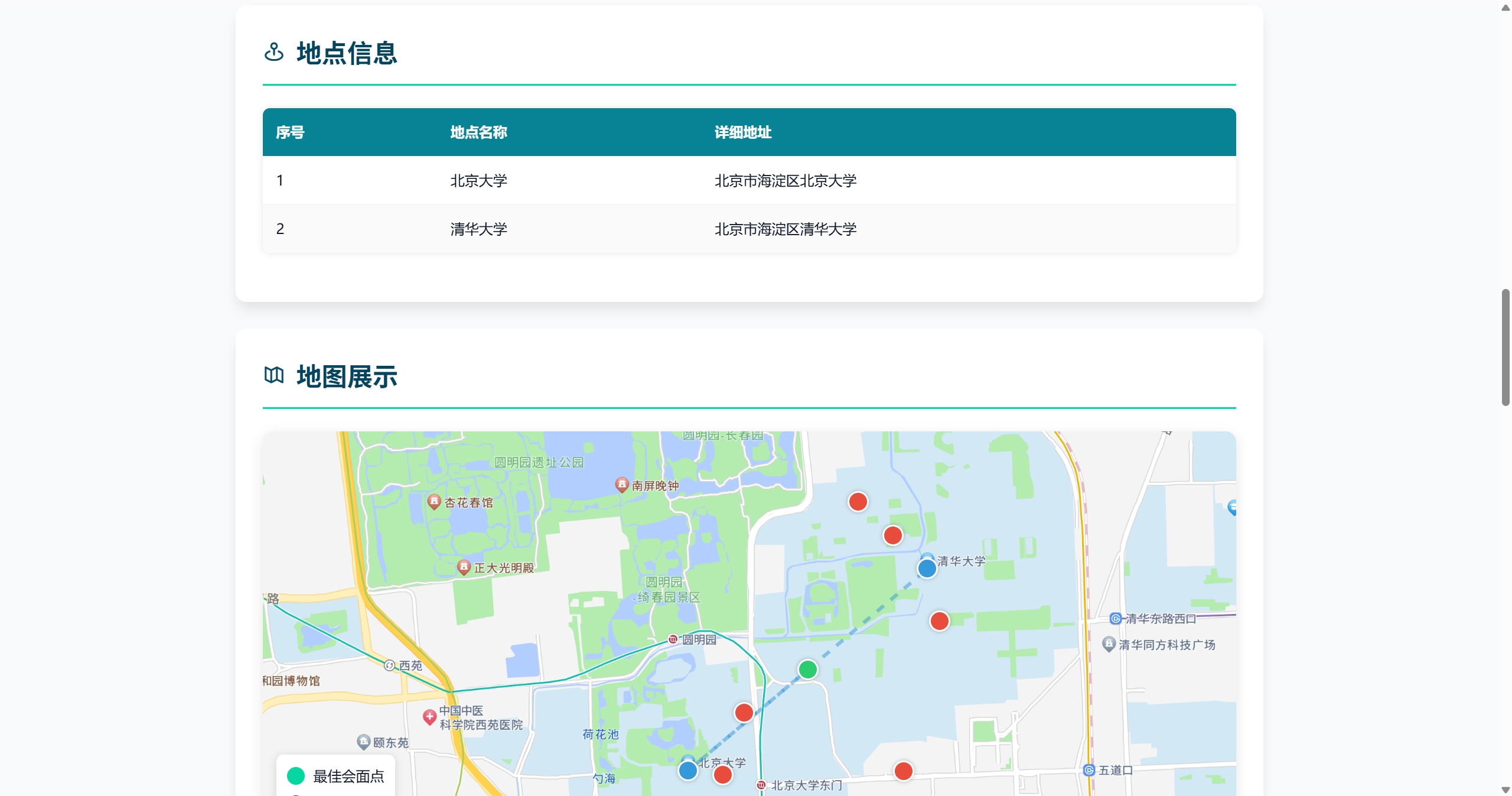This screenshot has width=1512, height=796.
Task: Click the 北京大学东门 subway icon
Action: click(761, 785)
